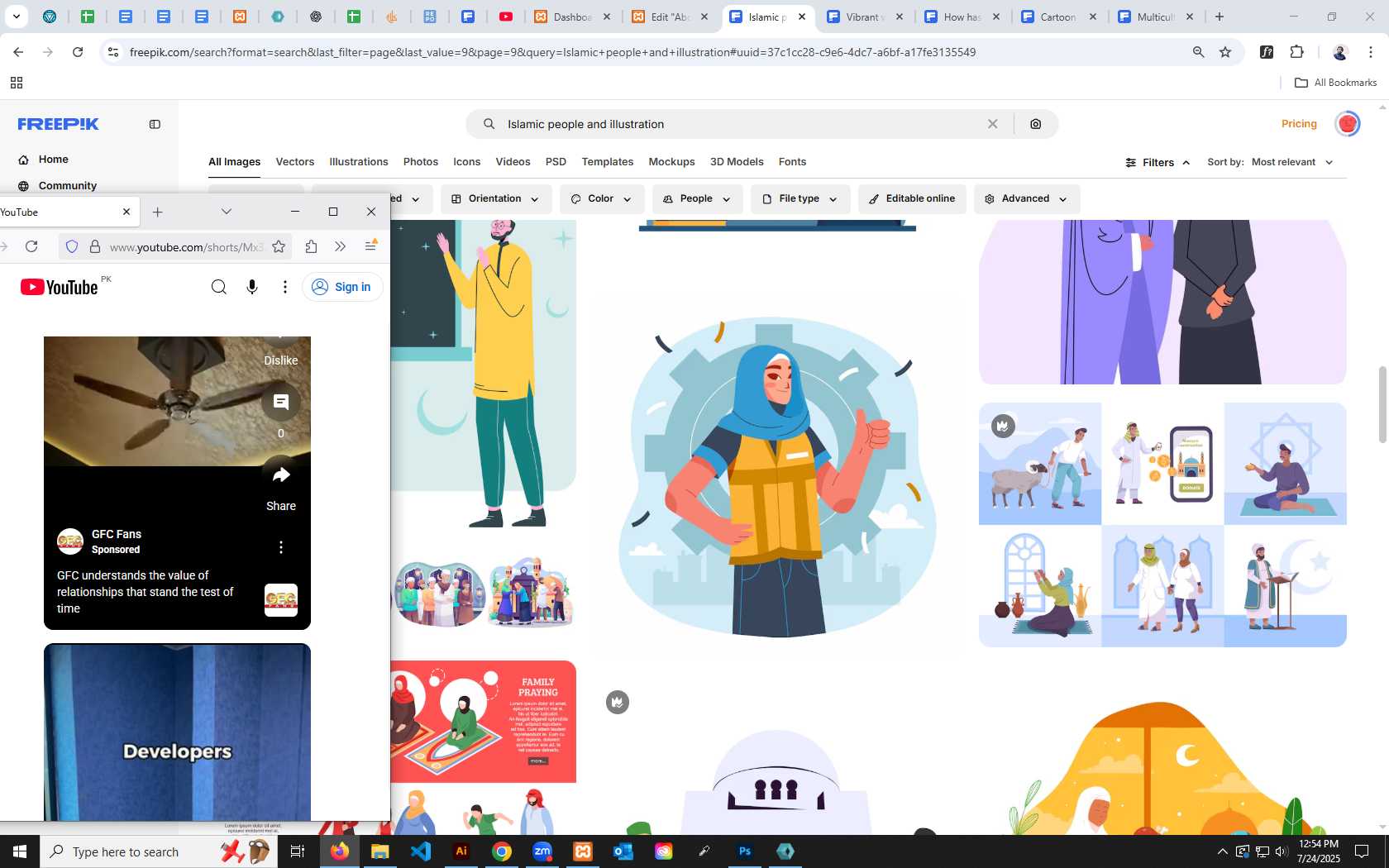Reload the Freepik page
Screen dimensions: 1389x868
(78, 52)
